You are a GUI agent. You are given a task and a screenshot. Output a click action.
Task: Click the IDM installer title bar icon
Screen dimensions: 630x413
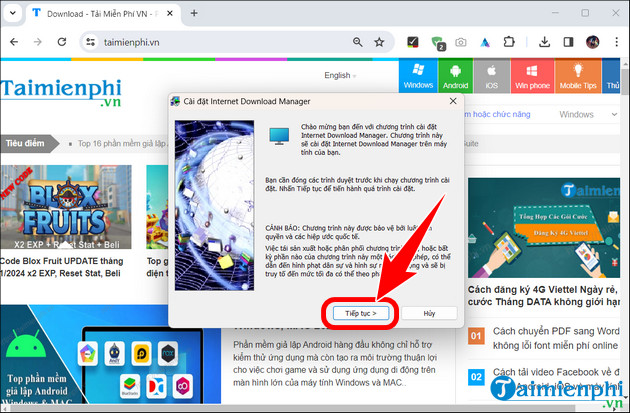(175, 101)
